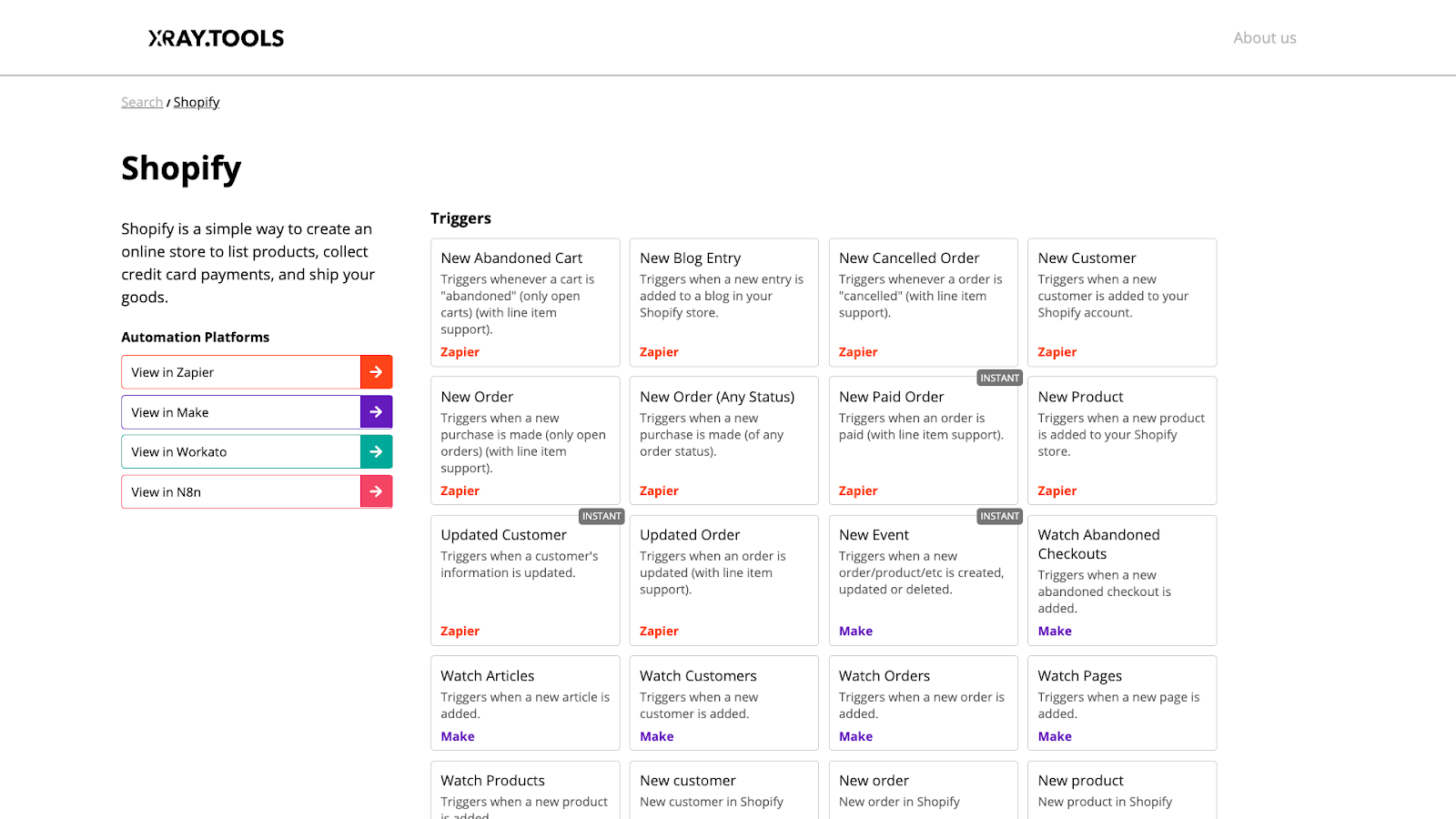Click Zapier label under New Blog Entry
The height and width of the screenshot is (819, 1456).
pyautogui.click(x=659, y=352)
